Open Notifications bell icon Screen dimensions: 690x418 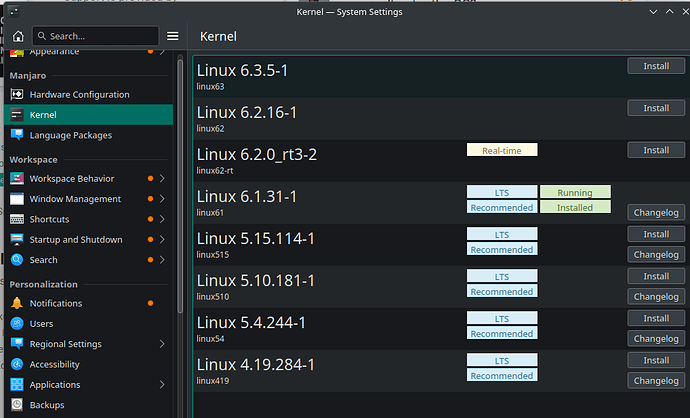tap(17, 303)
